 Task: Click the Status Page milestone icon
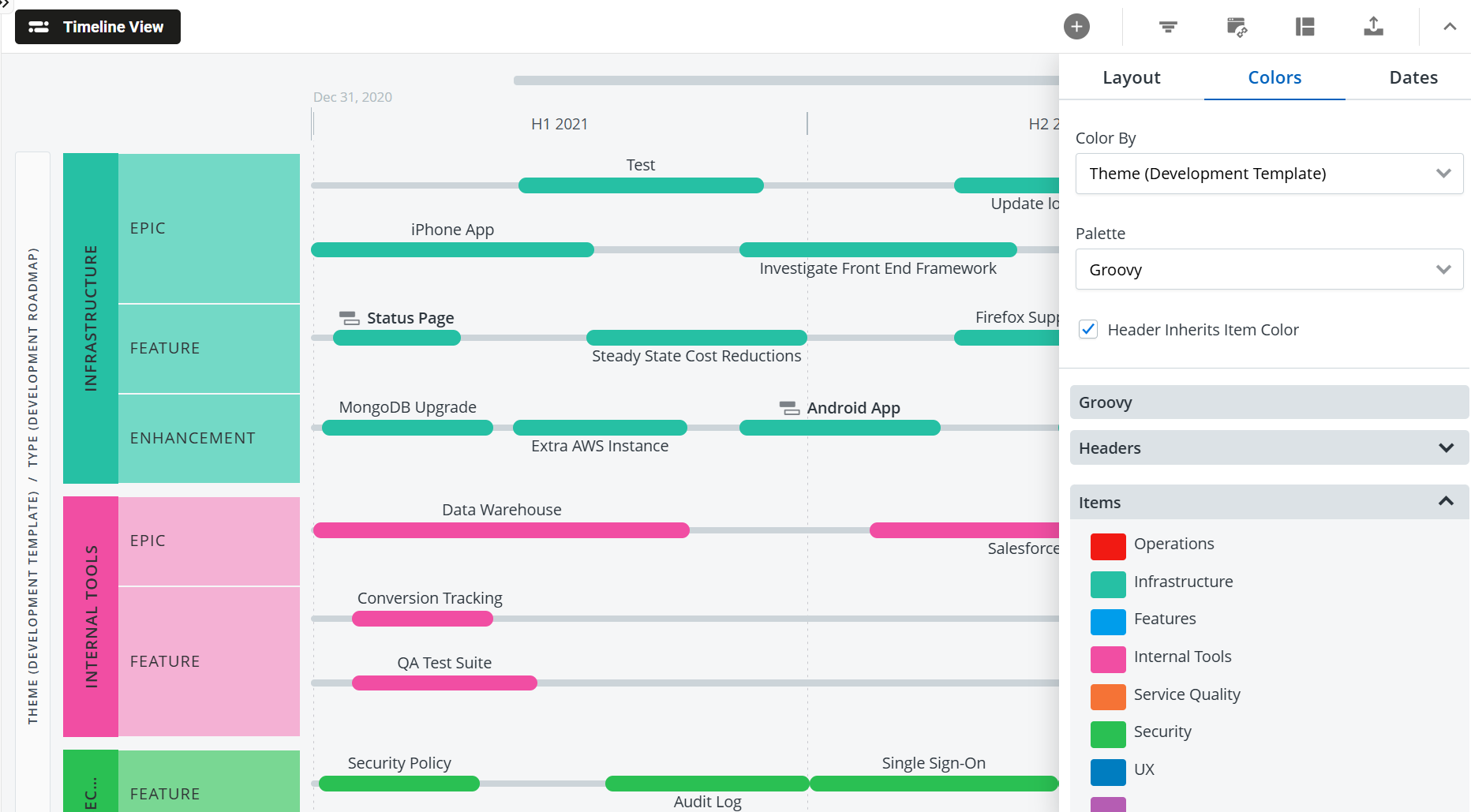(349, 318)
